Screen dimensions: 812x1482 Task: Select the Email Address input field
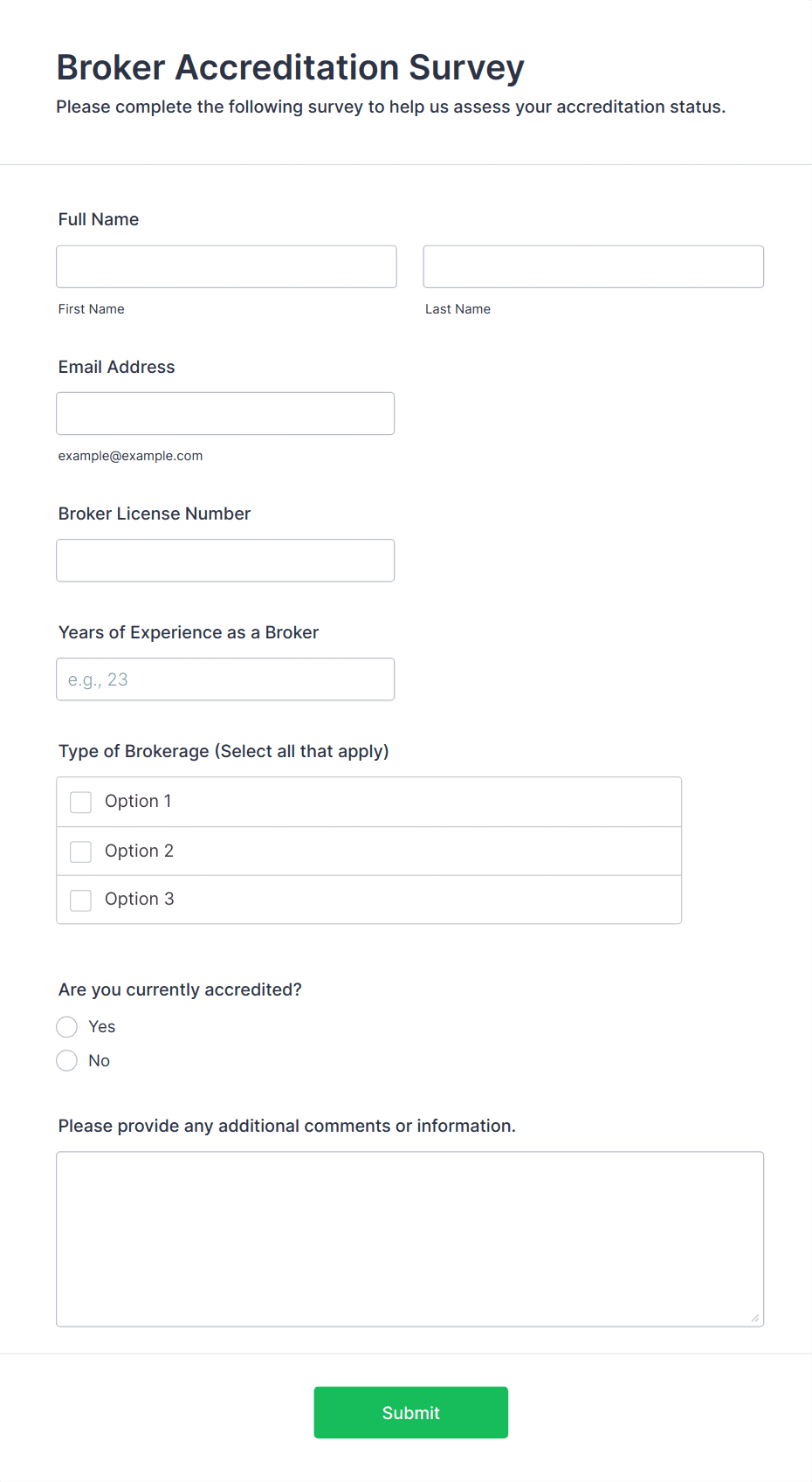coord(225,413)
